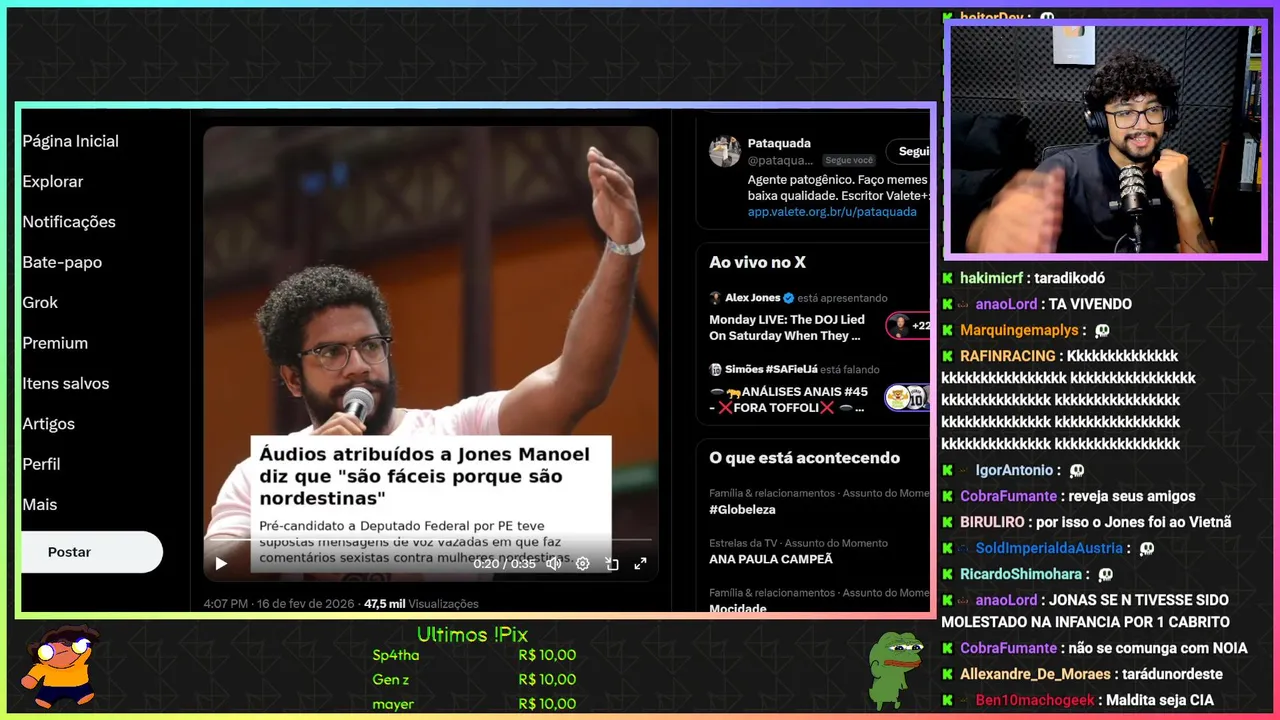This screenshot has height=720, width=1280.
Task: Click chat message 'não se comunga com NOIA'
Action: click(x=1157, y=648)
